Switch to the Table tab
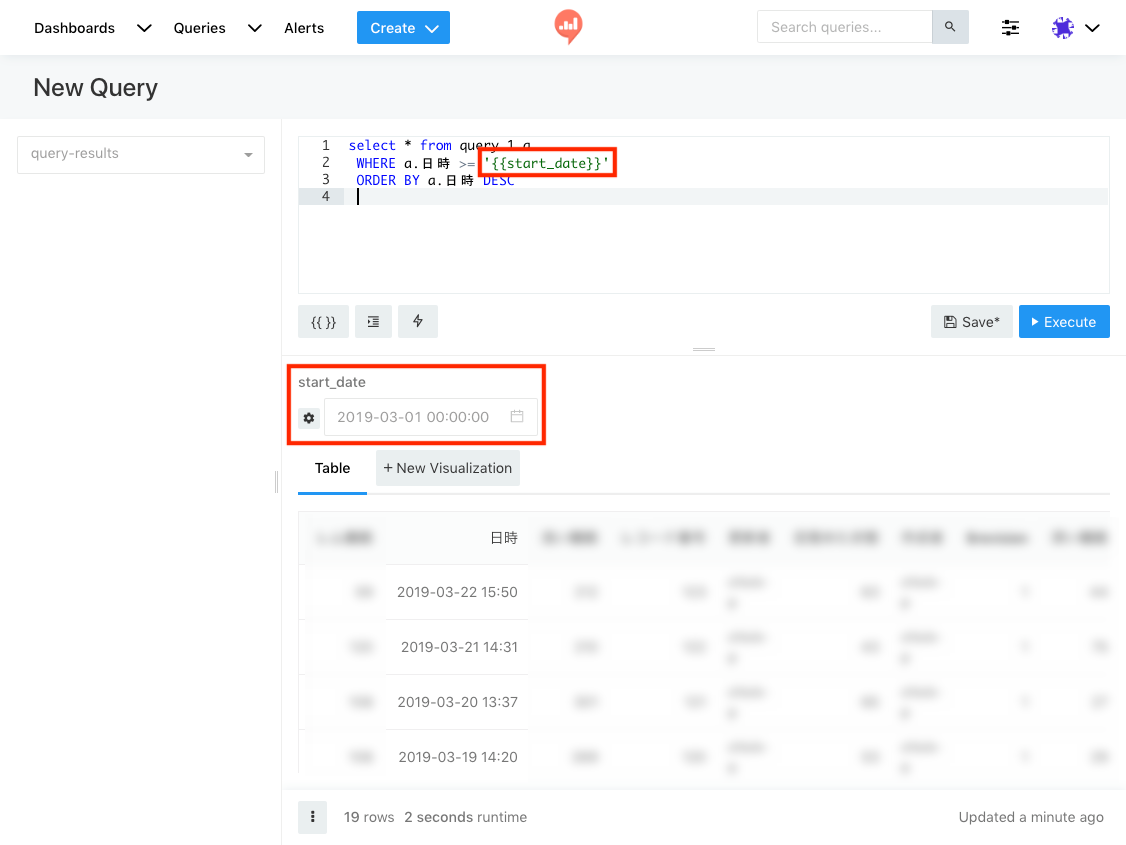The width and height of the screenshot is (1126, 845). (x=332, y=468)
